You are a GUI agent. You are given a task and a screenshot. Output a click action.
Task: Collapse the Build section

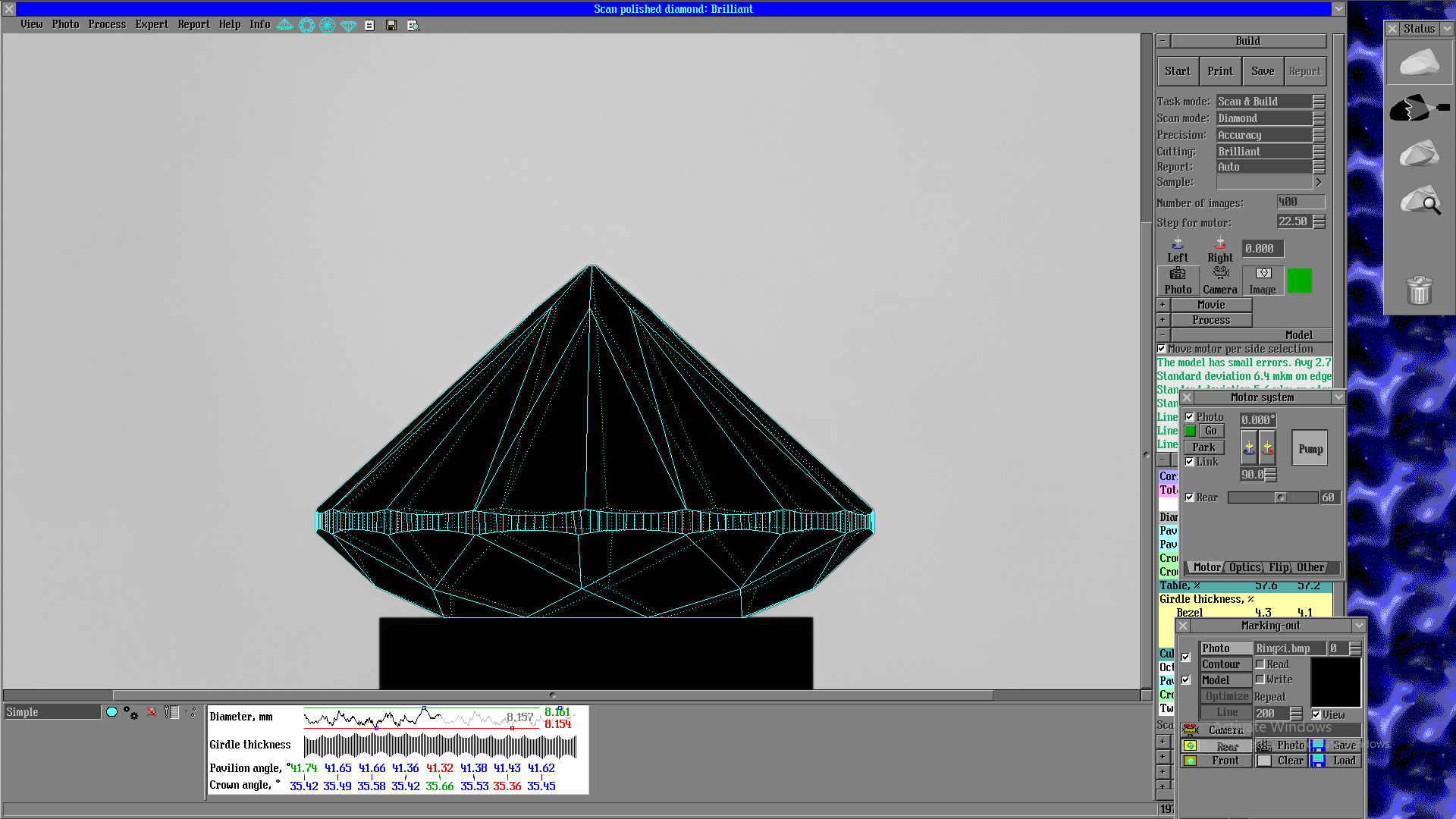pyautogui.click(x=1163, y=41)
